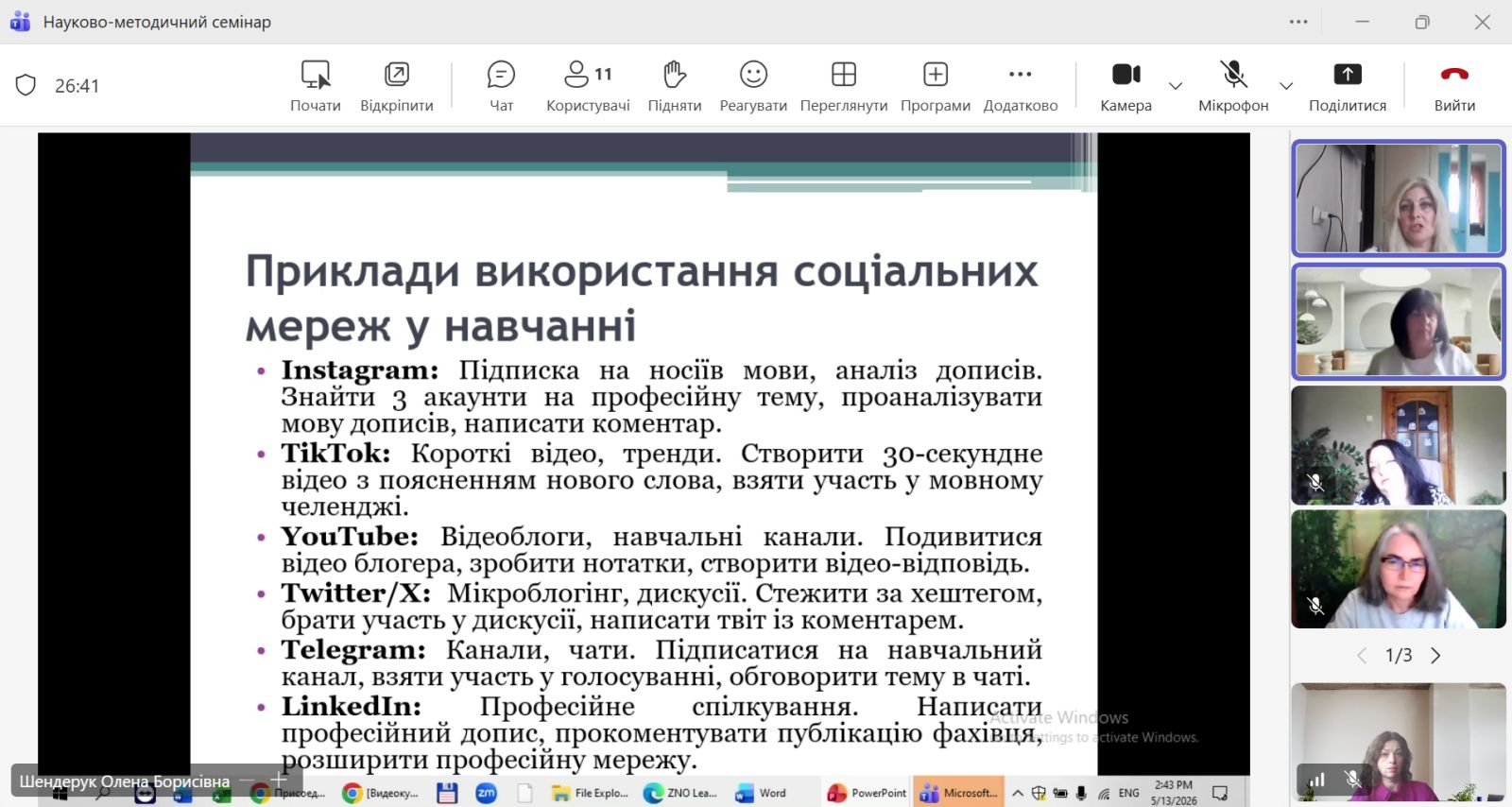1512x807 pixels.
Task: Click the microphone tray icon
Action: tap(1081, 793)
